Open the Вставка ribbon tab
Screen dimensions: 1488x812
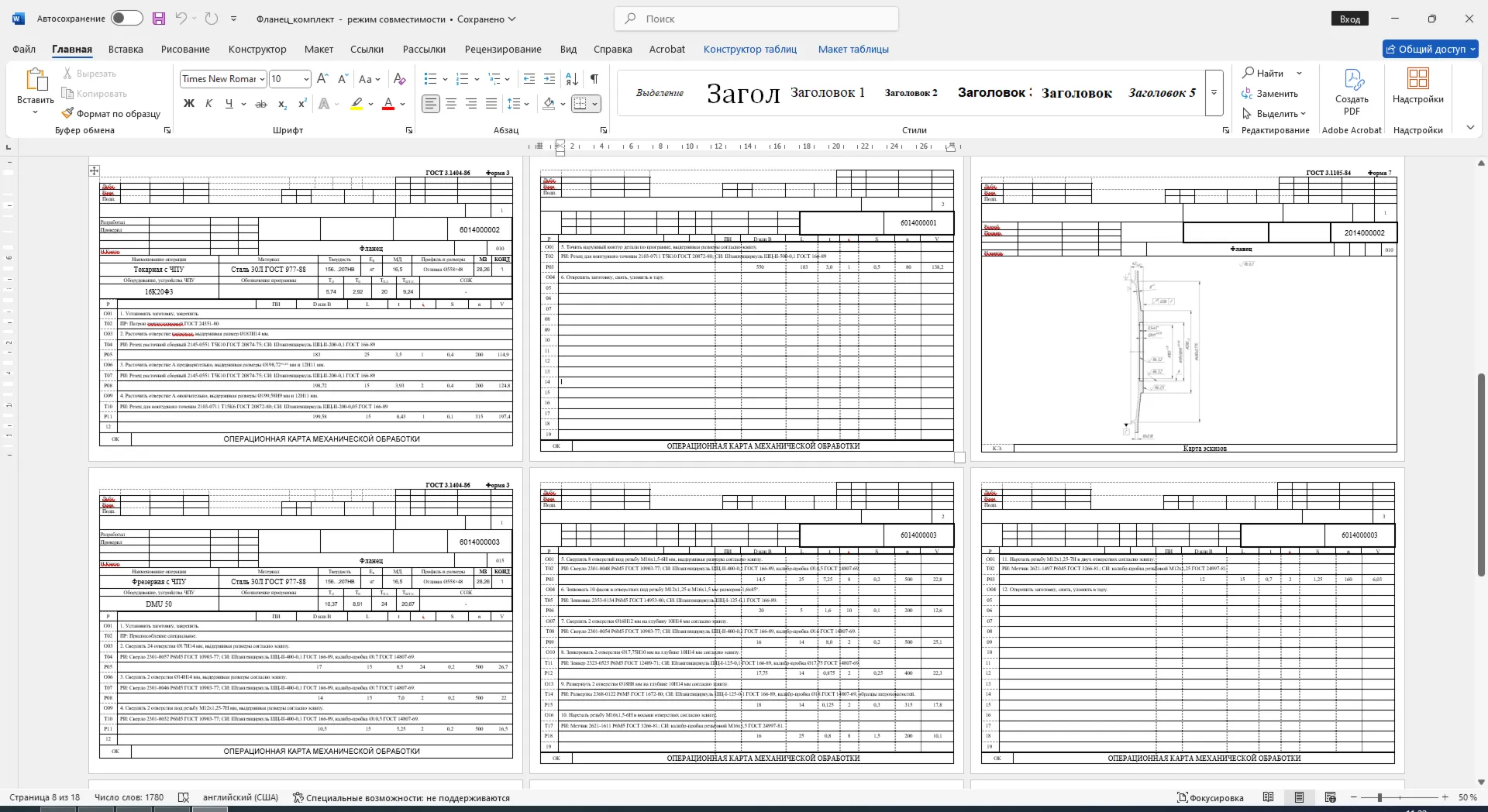tap(126, 49)
